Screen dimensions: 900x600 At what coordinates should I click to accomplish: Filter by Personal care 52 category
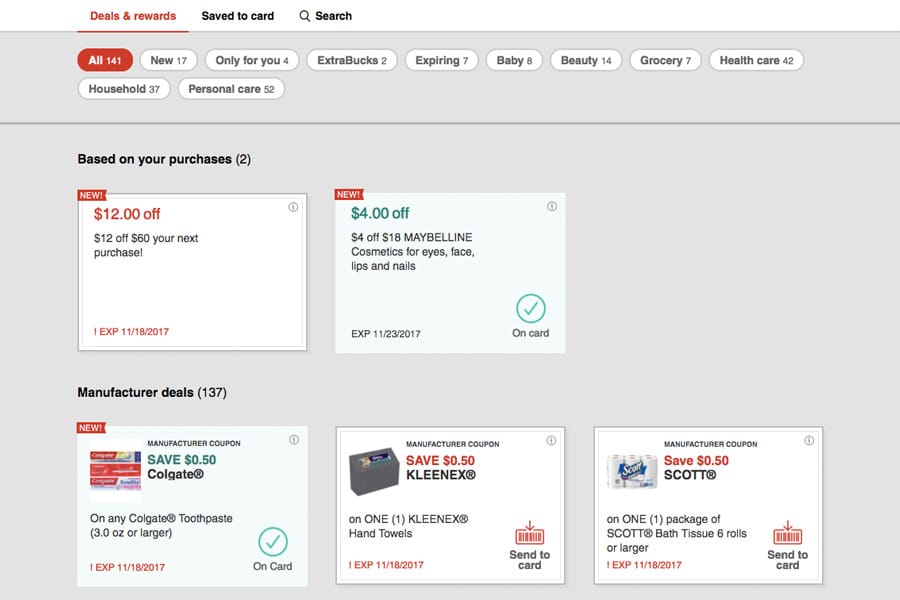point(231,89)
